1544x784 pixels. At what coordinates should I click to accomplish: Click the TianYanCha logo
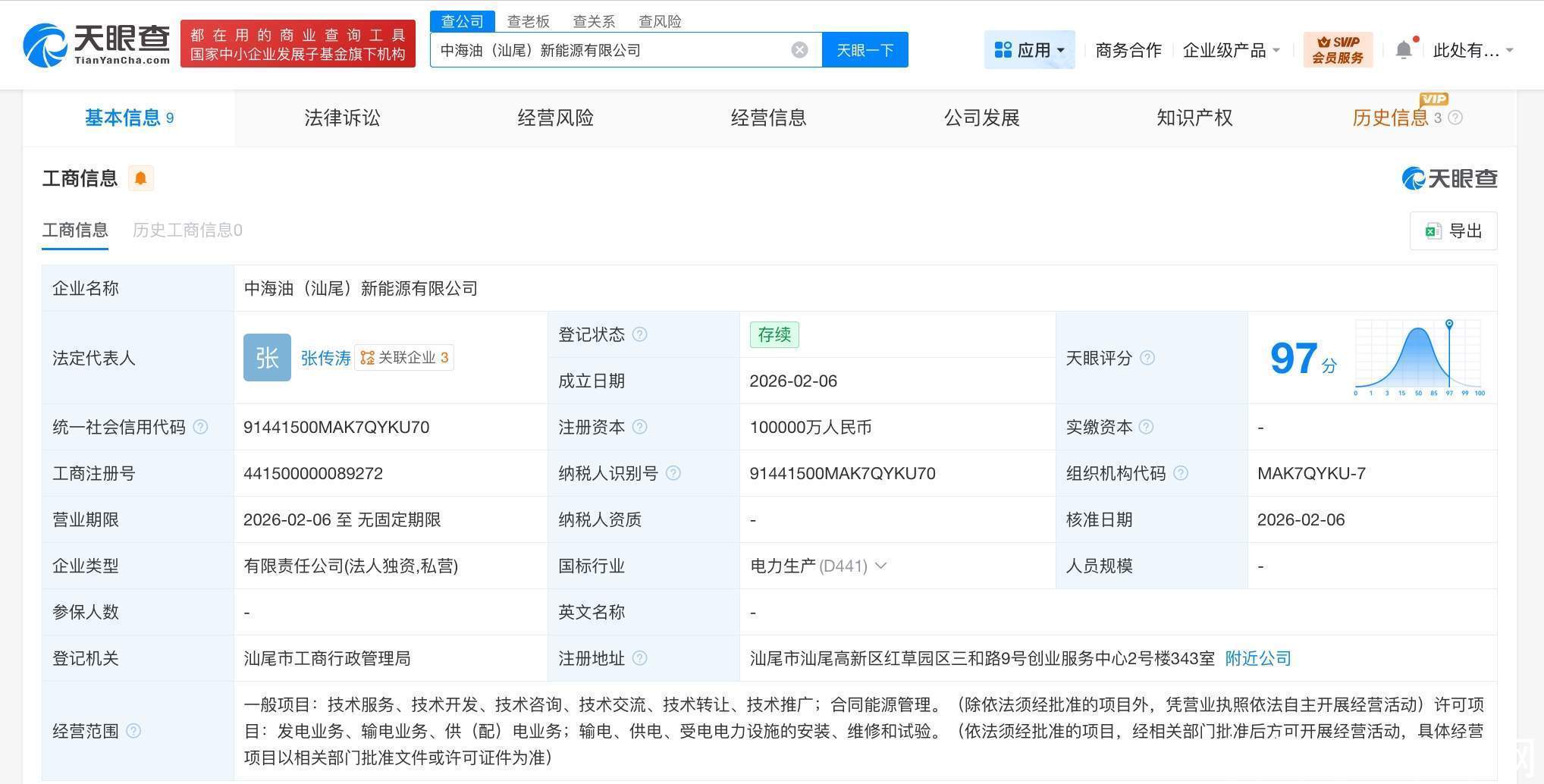[97, 44]
